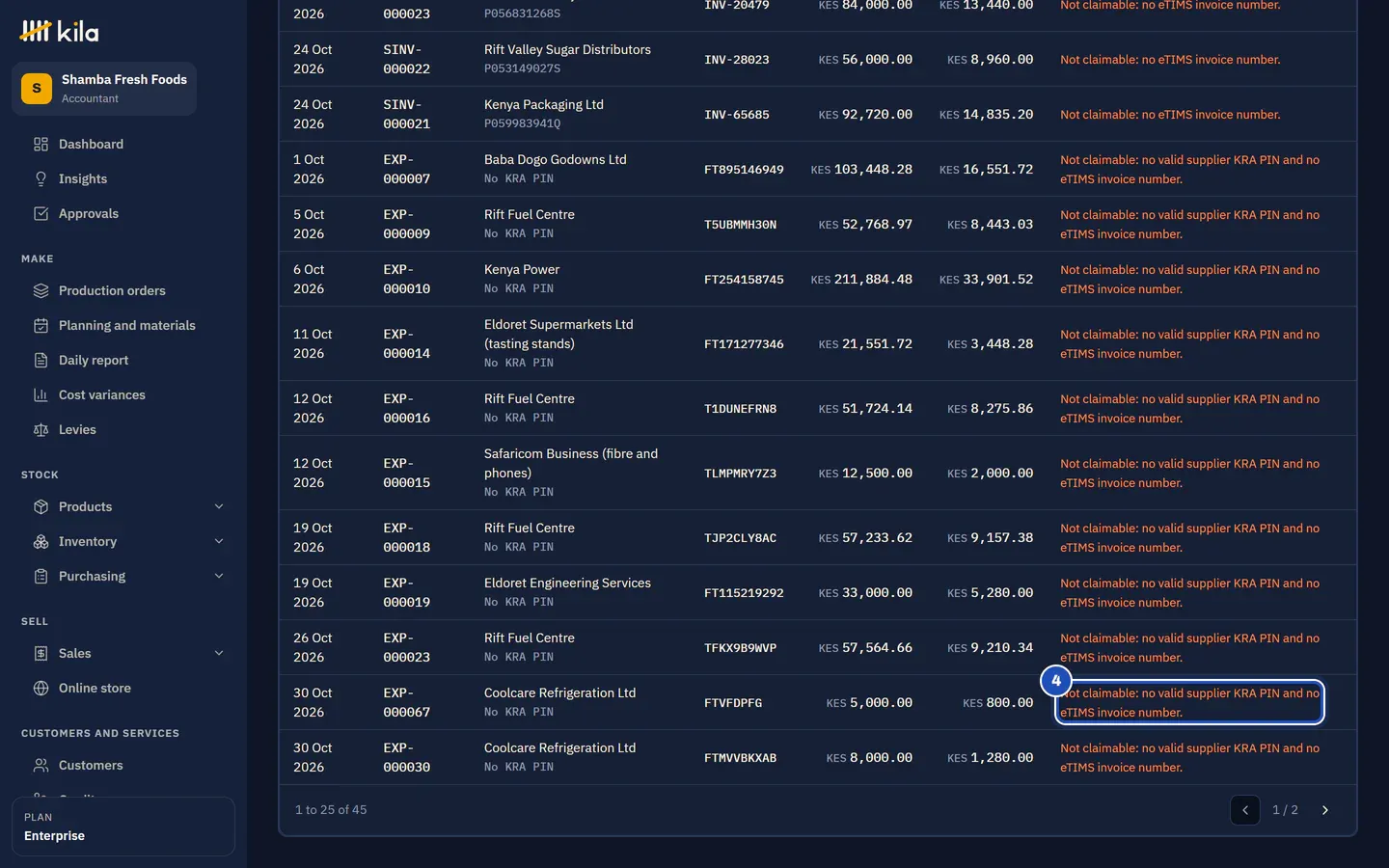Click Safaricom Business supplier entry
This screenshot has width=1389, height=868.
[571, 463]
